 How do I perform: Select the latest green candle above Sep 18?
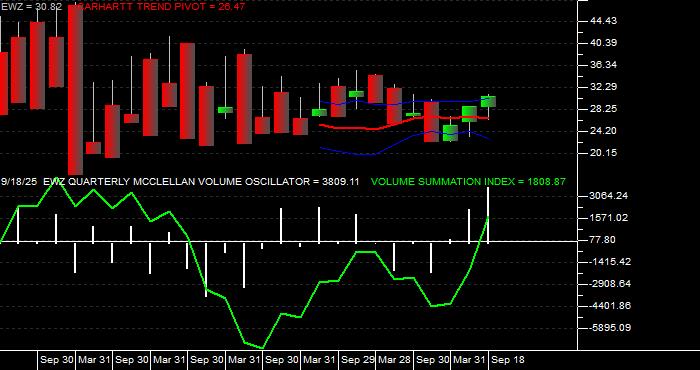(x=488, y=102)
